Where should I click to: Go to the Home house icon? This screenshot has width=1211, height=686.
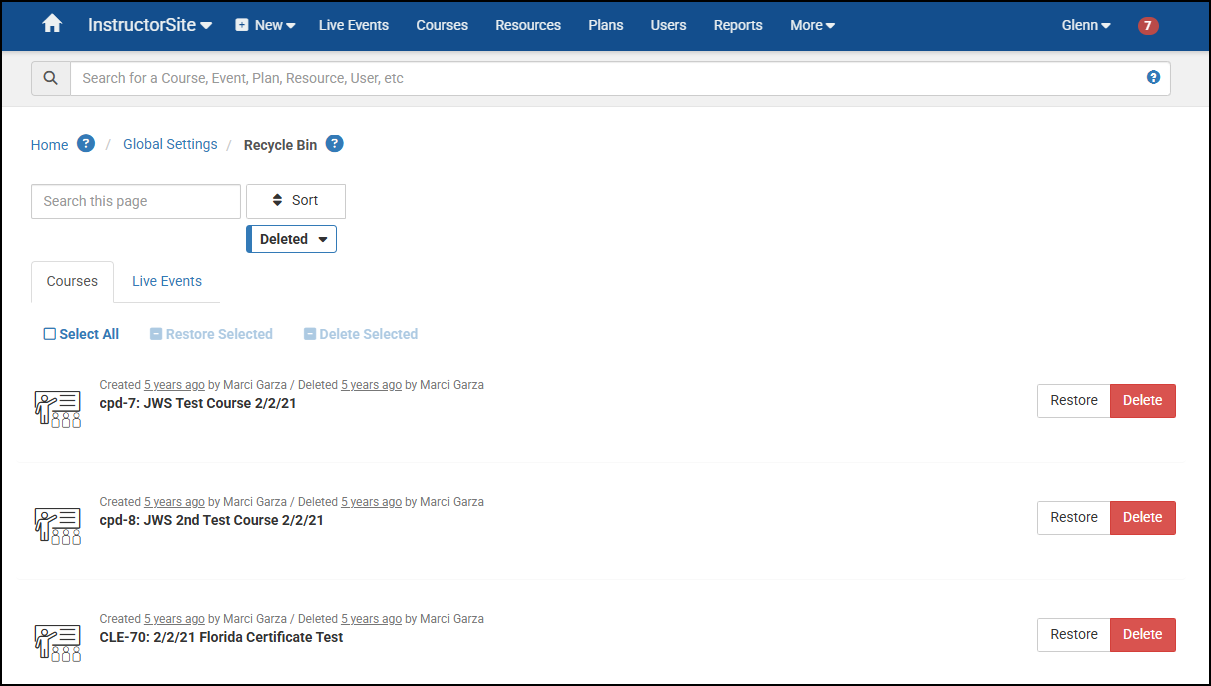[52, 24]
